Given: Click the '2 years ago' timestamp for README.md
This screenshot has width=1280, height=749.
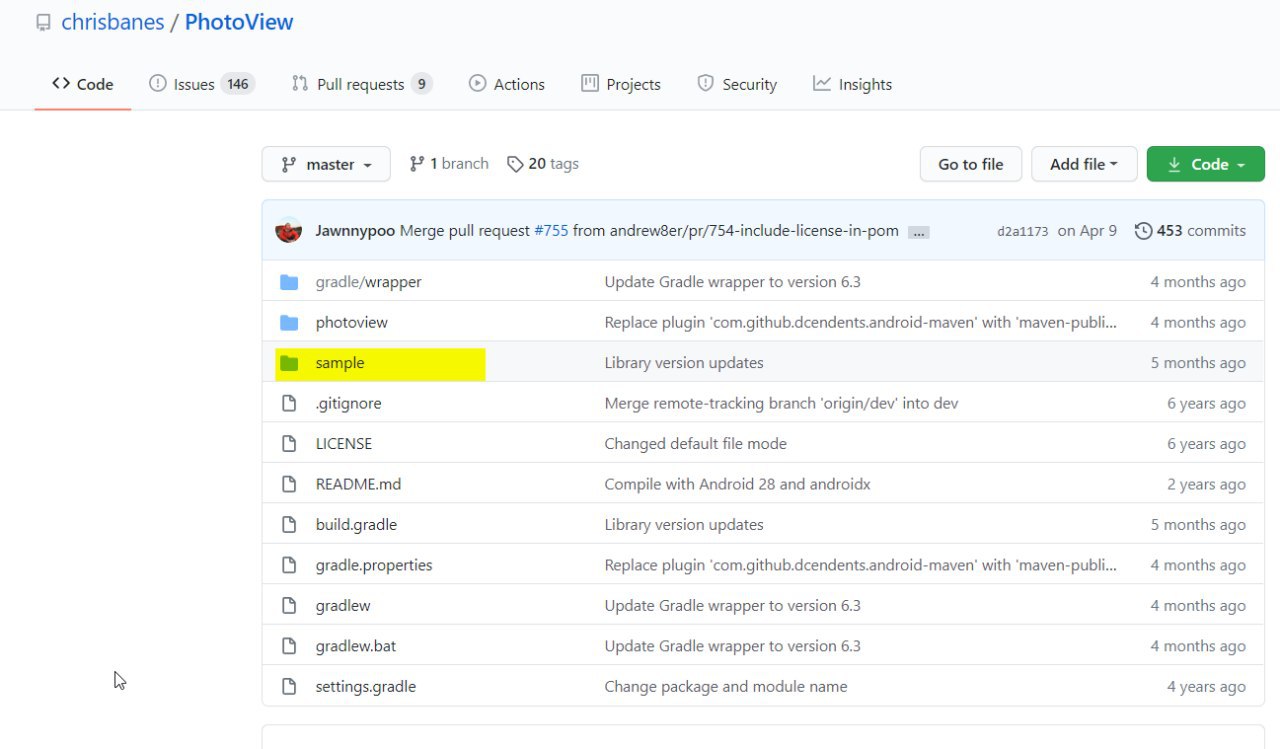Looking at the screenshot, I should 1206,484.
